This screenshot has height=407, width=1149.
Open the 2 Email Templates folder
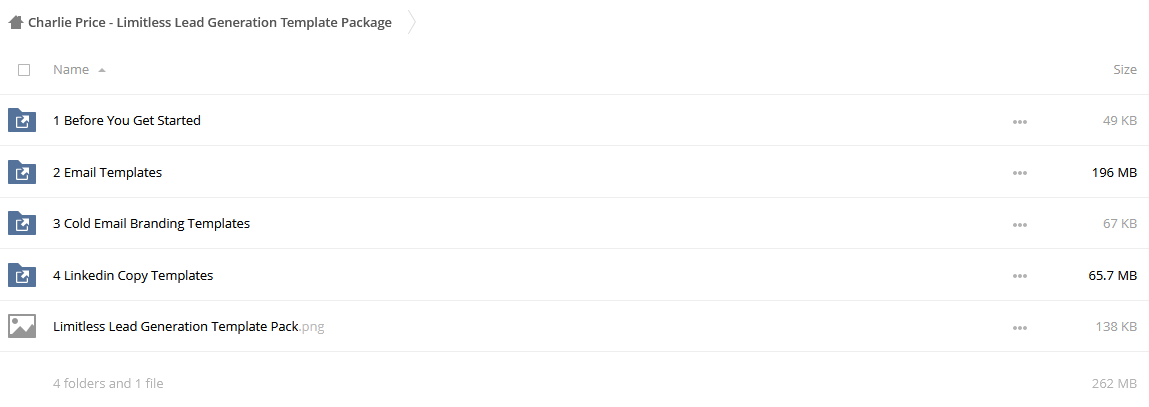tap(108, 172)
